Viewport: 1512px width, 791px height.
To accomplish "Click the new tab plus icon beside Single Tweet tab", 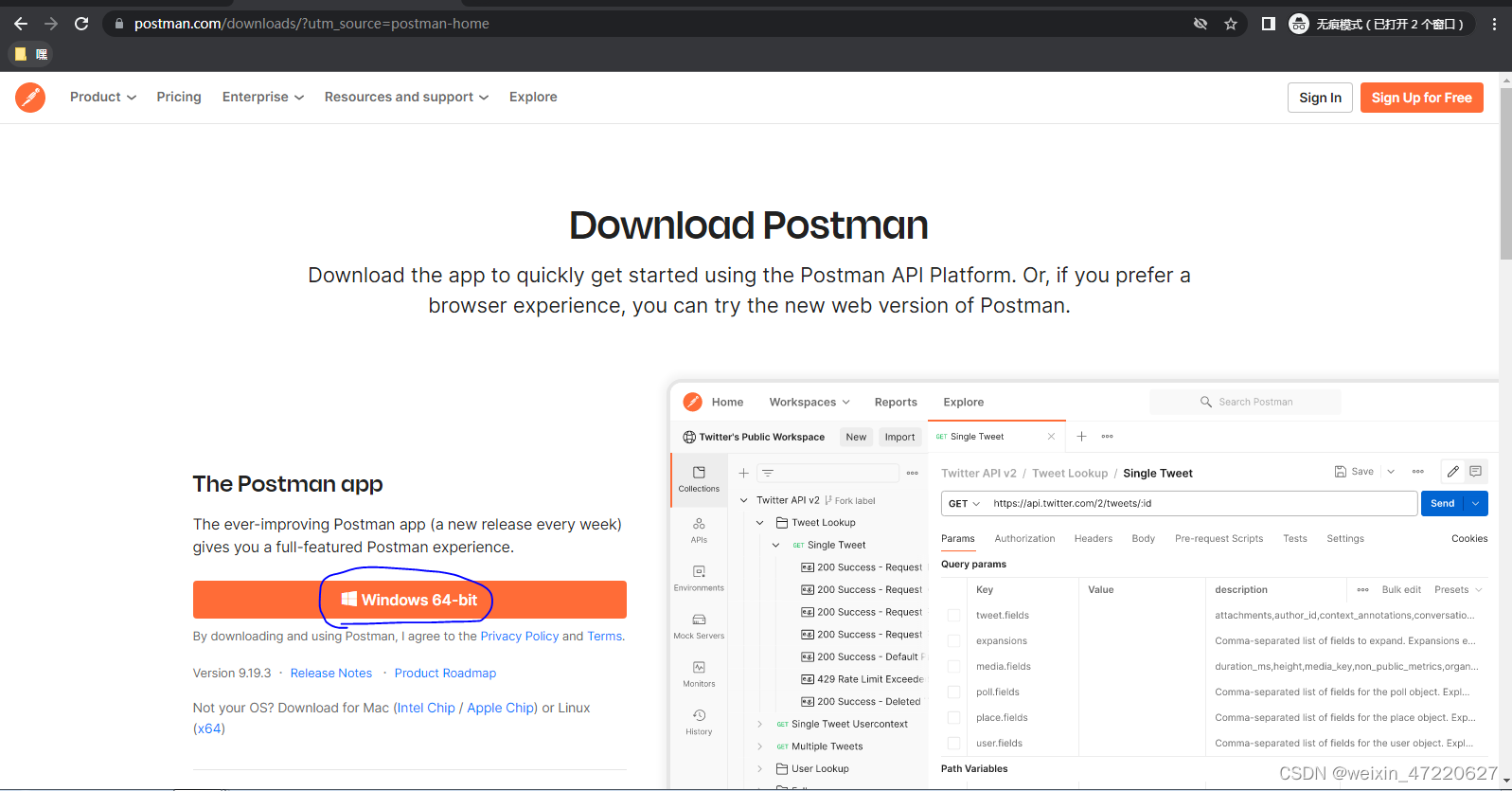I will click(1081, 437).
